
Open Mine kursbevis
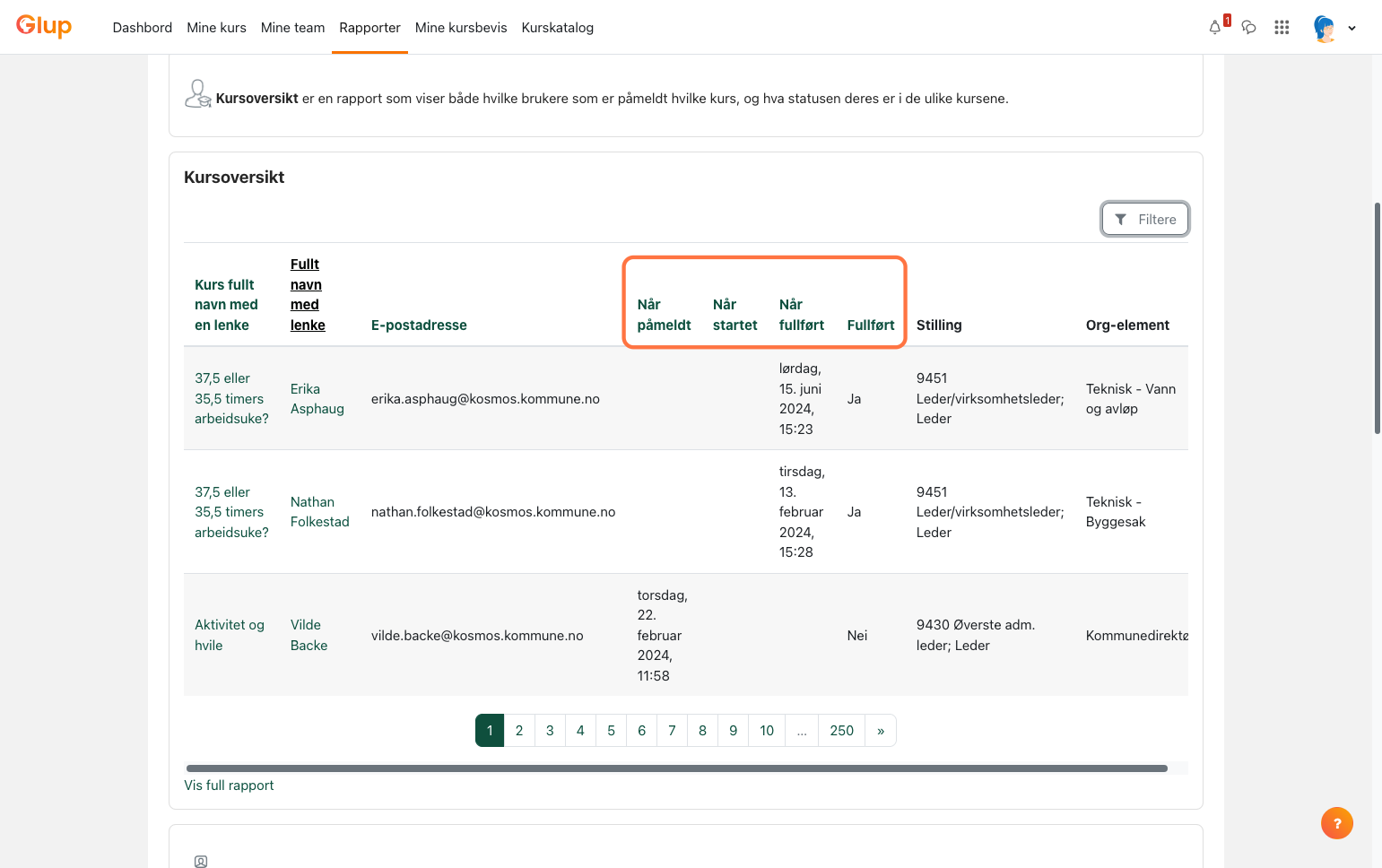pyautogui.click(x=461, y=28)
